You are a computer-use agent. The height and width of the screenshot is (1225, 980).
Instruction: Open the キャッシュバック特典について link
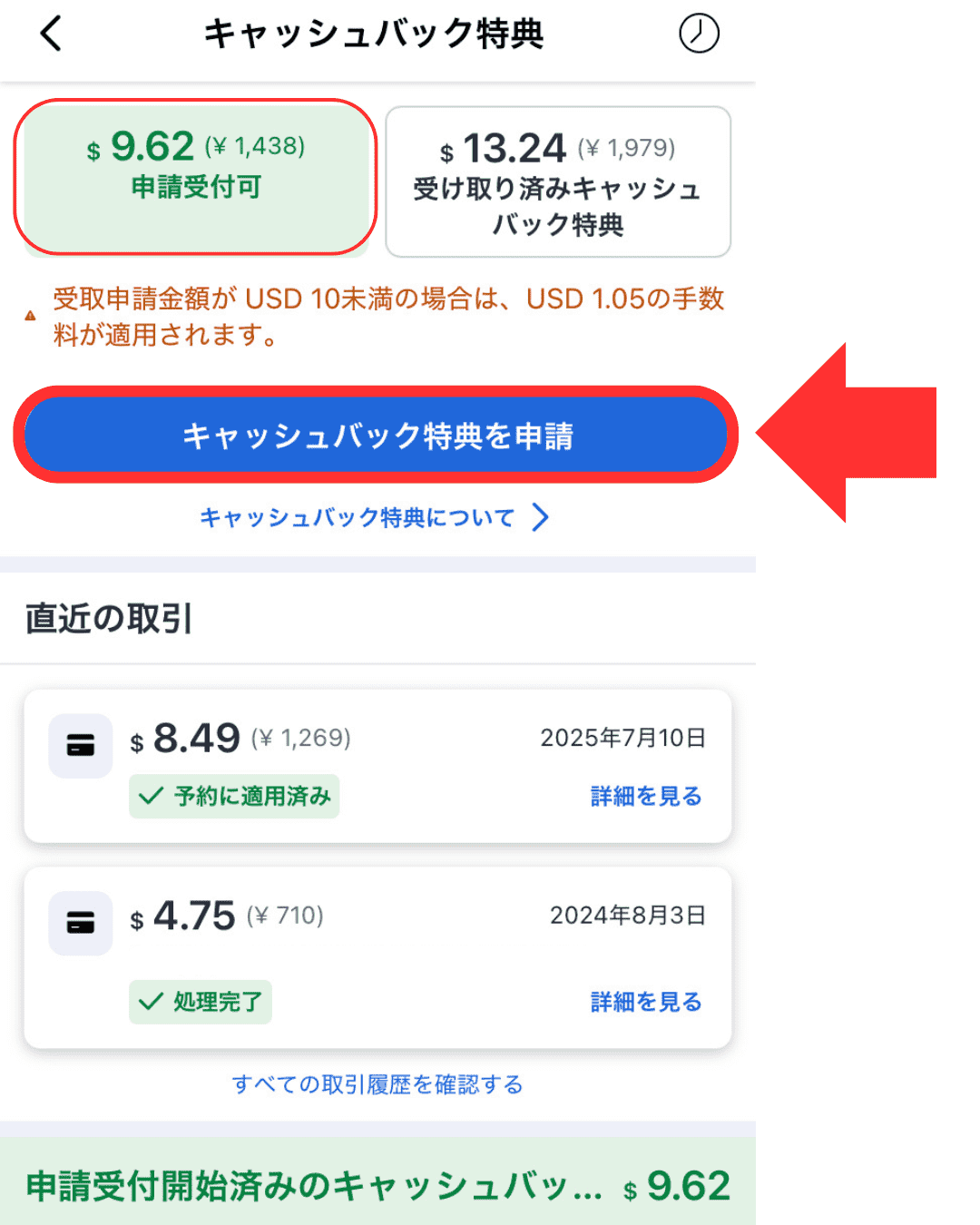coord(357,518)
